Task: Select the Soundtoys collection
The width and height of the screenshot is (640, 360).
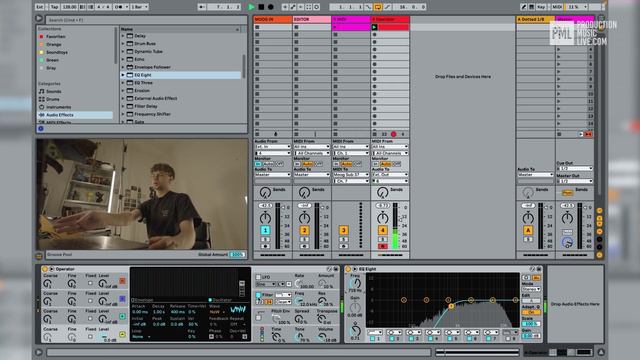Action: [57, 52]
